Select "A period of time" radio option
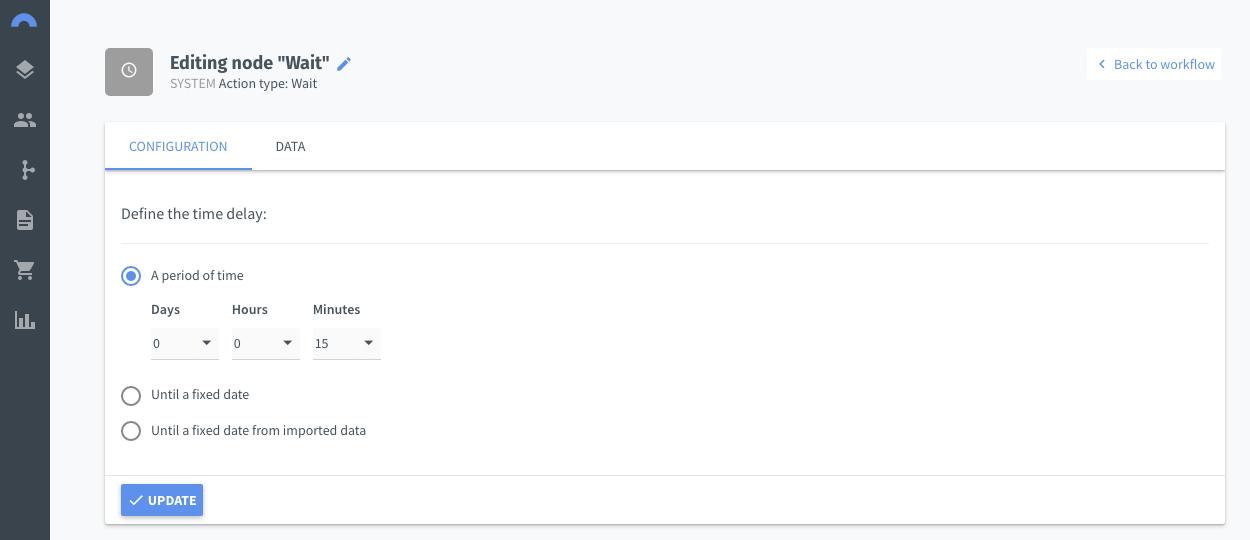The height and width of the screenshot is (540, 1250). click(x=131, y=276)
